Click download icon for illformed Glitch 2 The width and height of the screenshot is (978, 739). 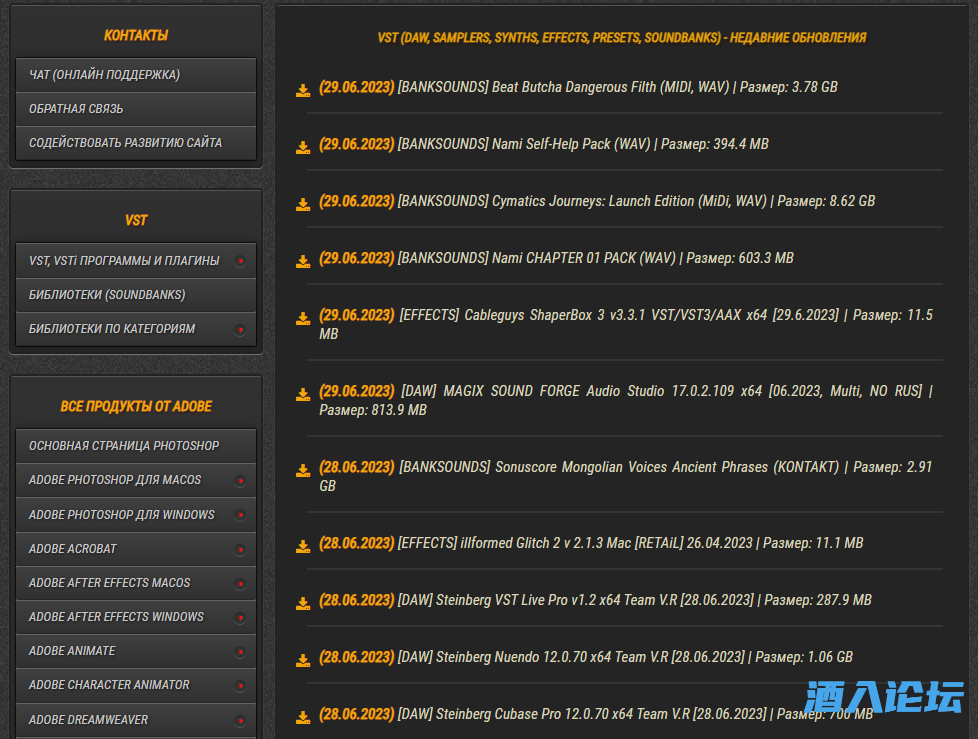[x=303, y=547]
